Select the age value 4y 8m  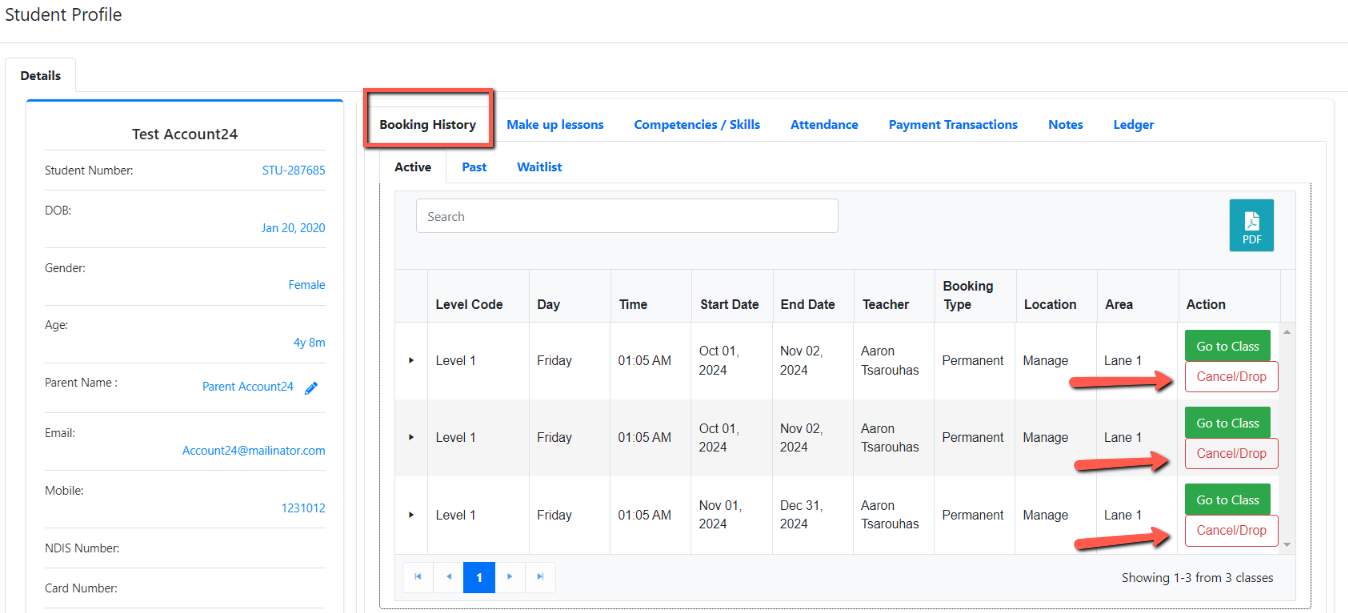[309, 343]
